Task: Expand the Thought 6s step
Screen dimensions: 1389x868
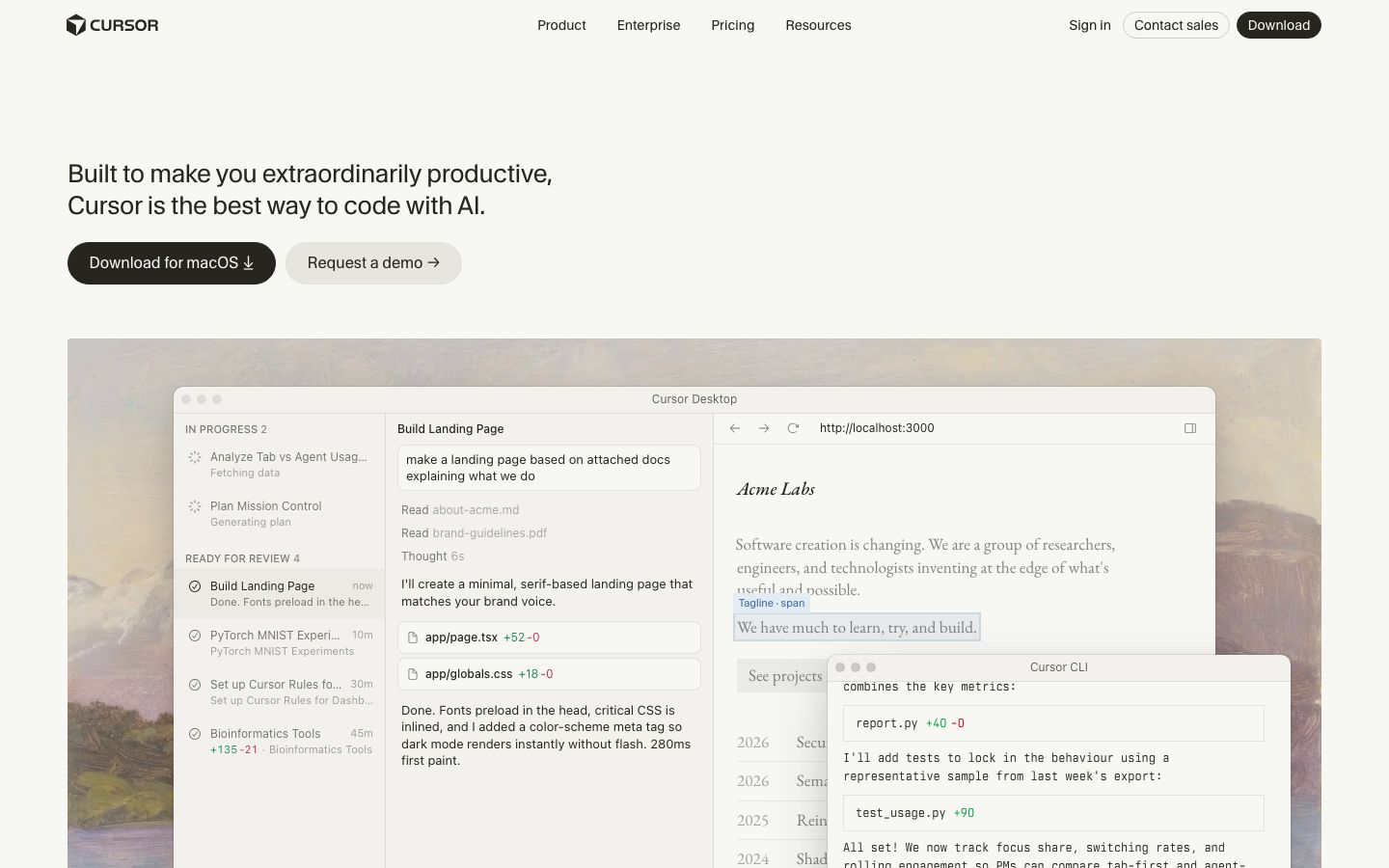Action: (433, 556)
